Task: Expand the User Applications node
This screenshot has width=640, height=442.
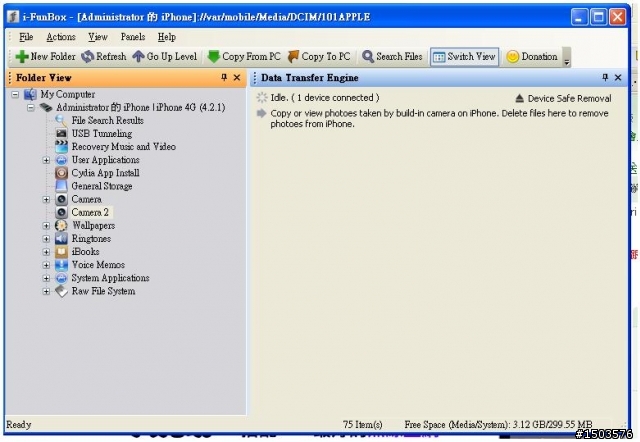Action: [x=46, y=160]
